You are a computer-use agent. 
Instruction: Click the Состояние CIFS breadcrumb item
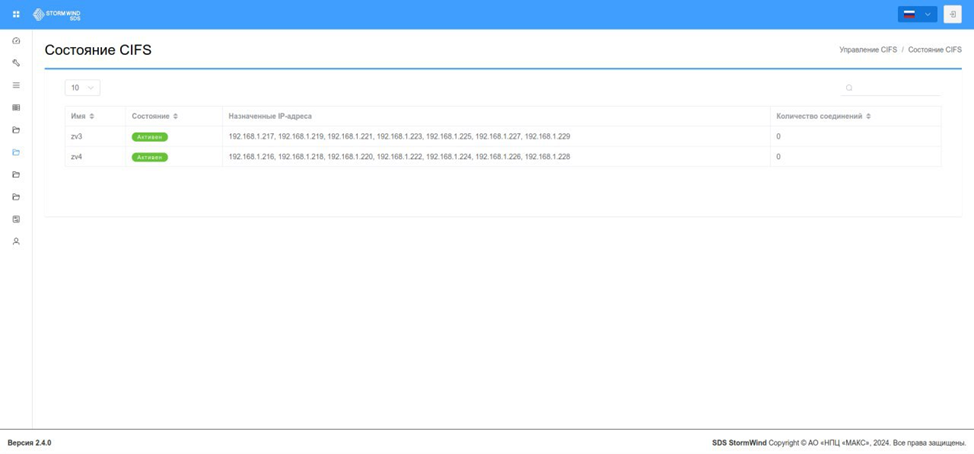(x=935, y=50)
